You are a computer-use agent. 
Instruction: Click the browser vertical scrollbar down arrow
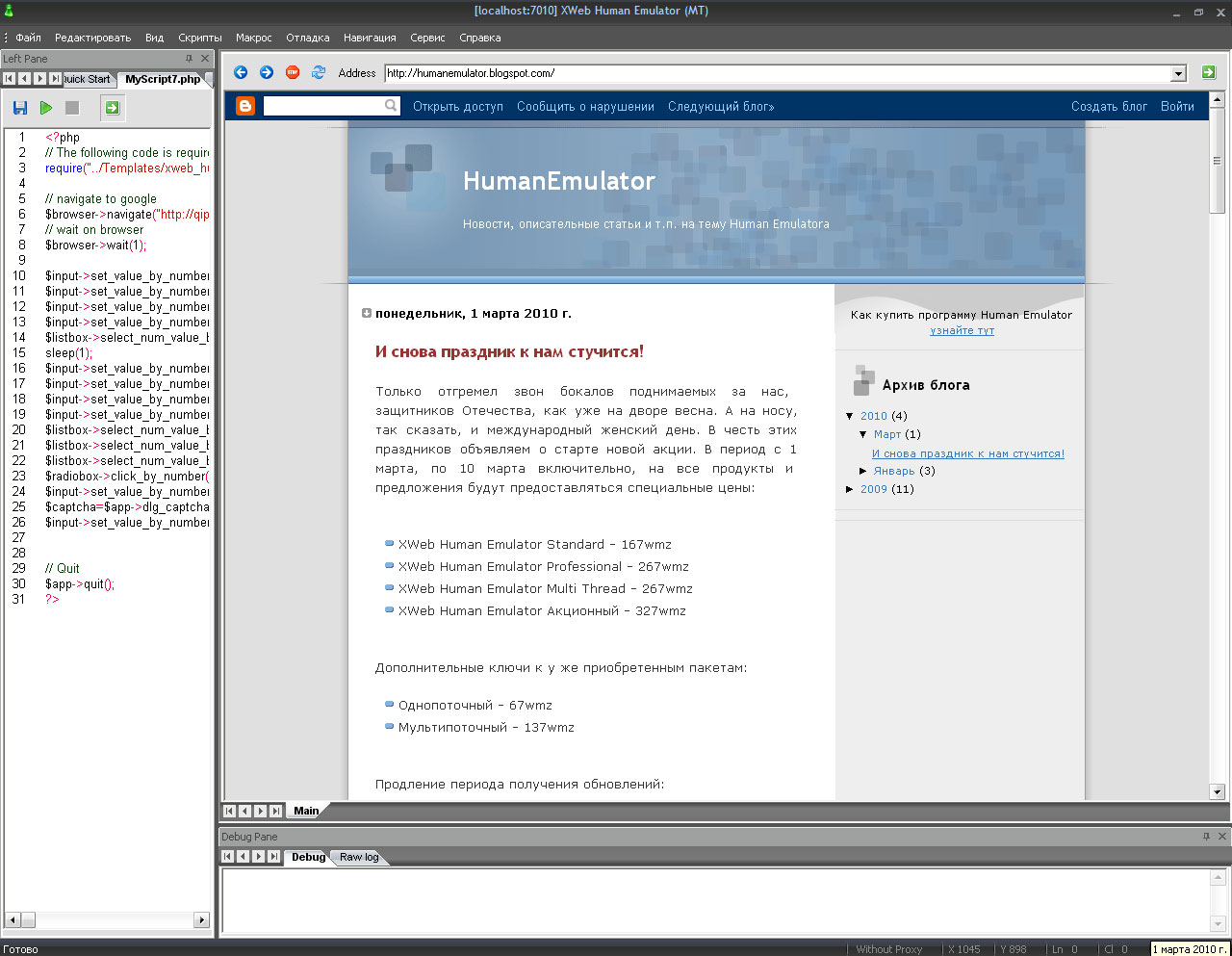(1217, 791)
